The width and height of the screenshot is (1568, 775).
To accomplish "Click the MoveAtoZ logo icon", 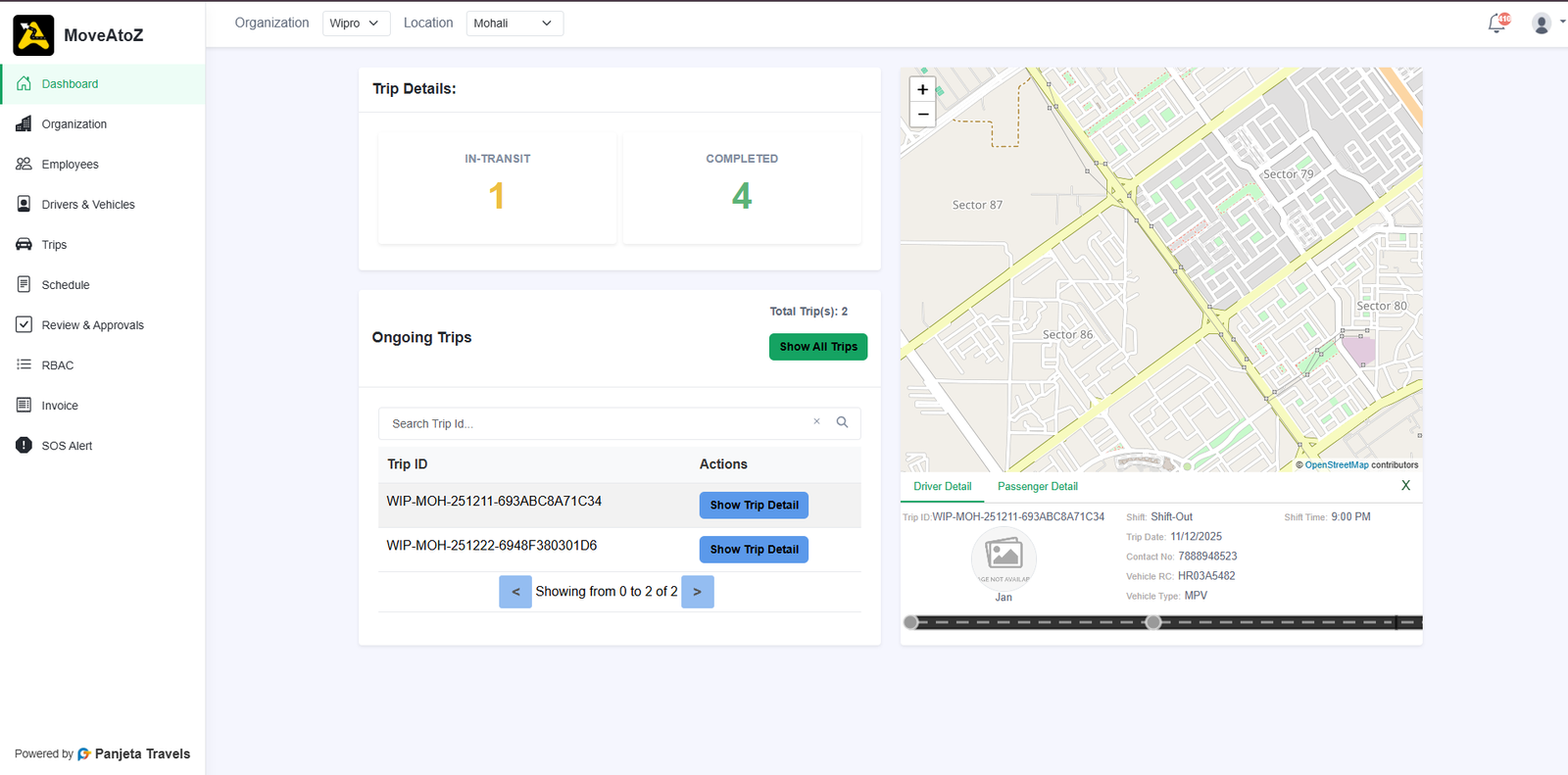I will (33, 35).
